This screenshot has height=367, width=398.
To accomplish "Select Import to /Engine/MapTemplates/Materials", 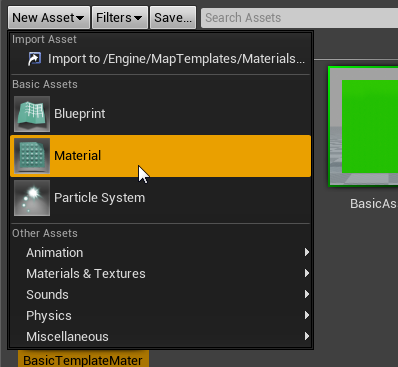I will pos(160,59).
